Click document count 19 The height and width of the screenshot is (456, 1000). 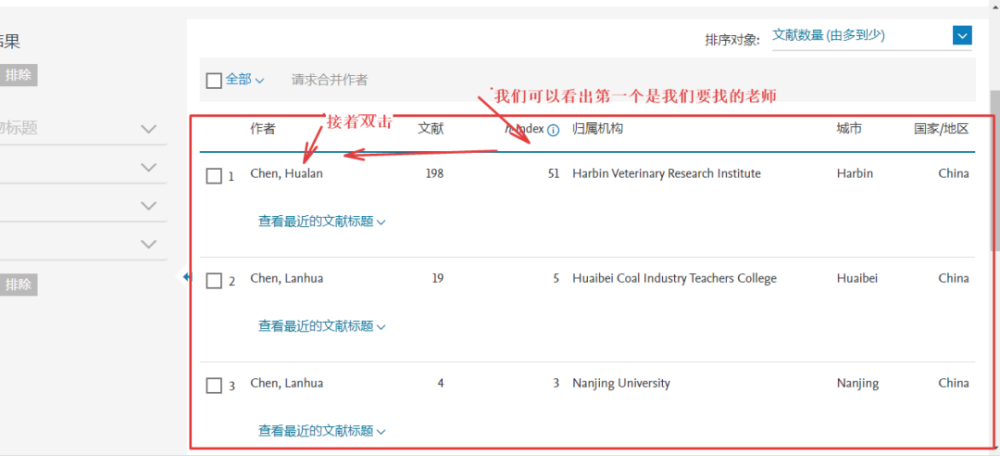coord(438,278)
